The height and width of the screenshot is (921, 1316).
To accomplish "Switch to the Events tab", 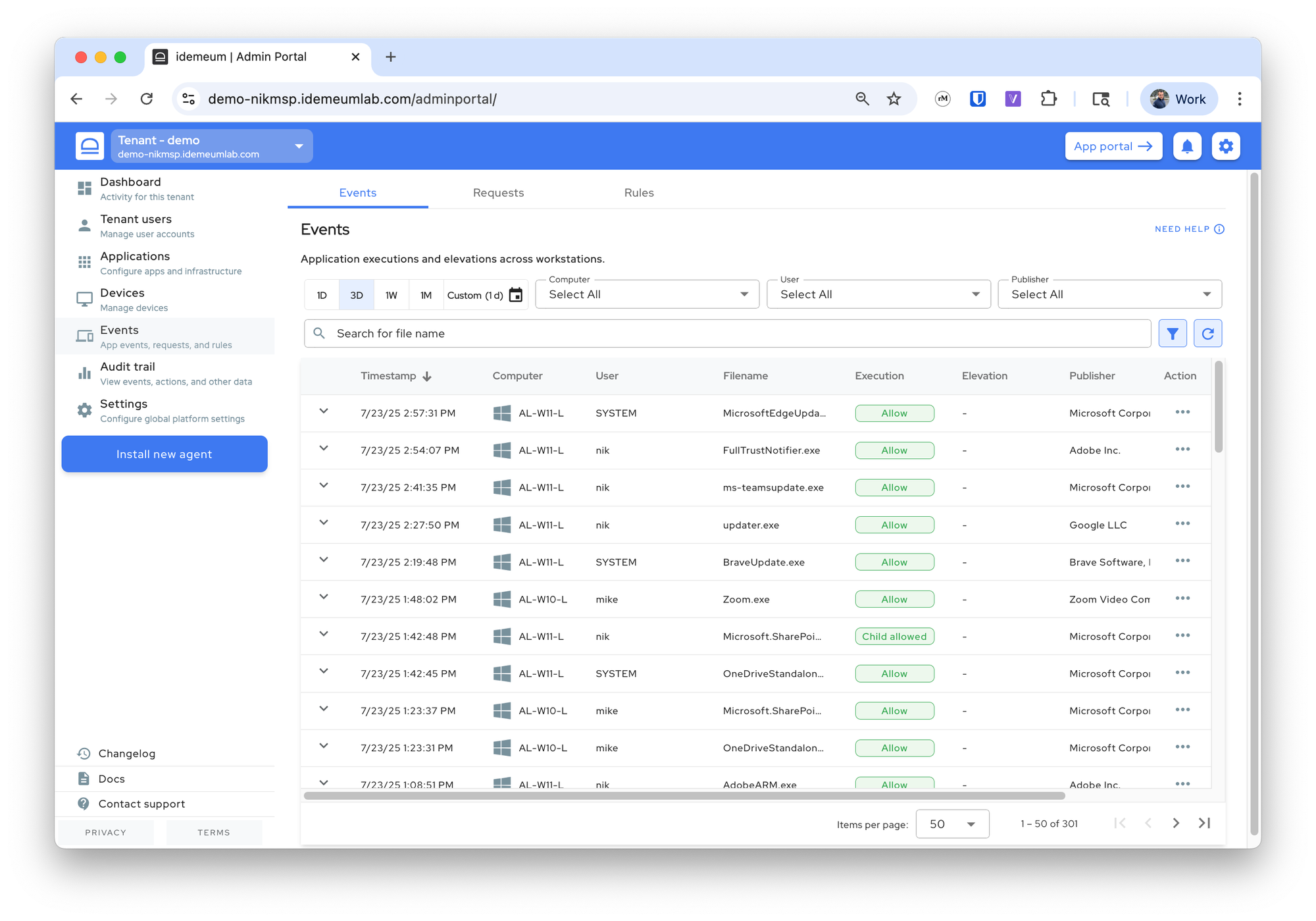I will (358, 193).
